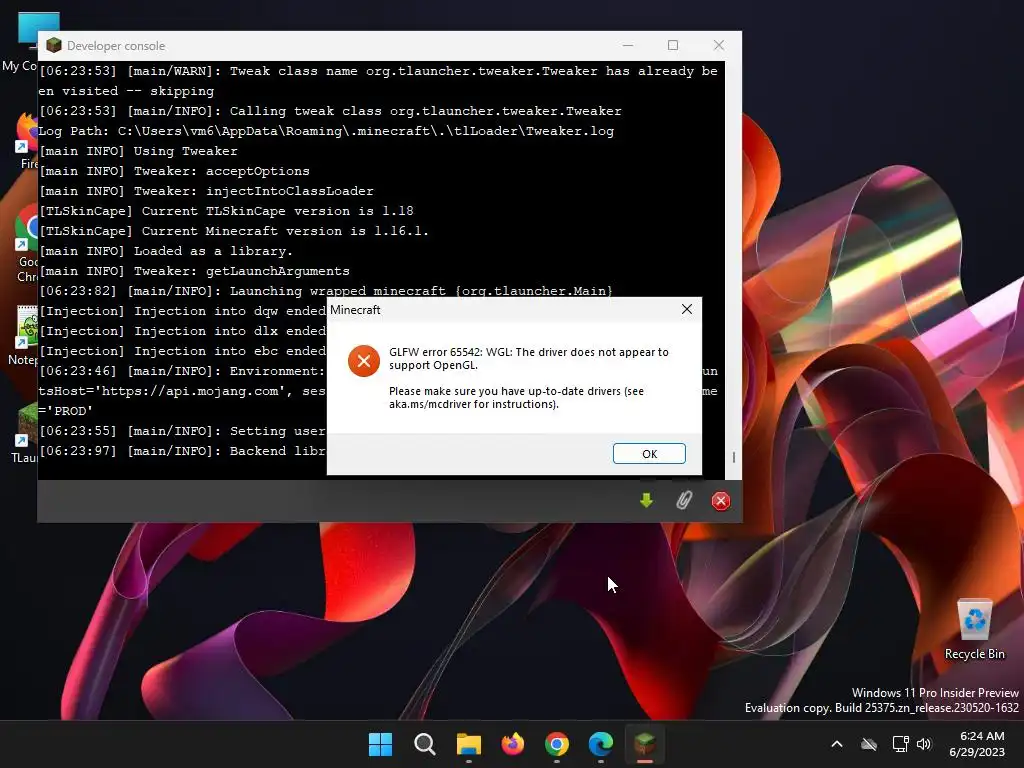The width and height of the screenshot is (1024, 768).
Task: Click the 'Tweaker: getLaunchArguments' console line
Action: pos(194,270)
